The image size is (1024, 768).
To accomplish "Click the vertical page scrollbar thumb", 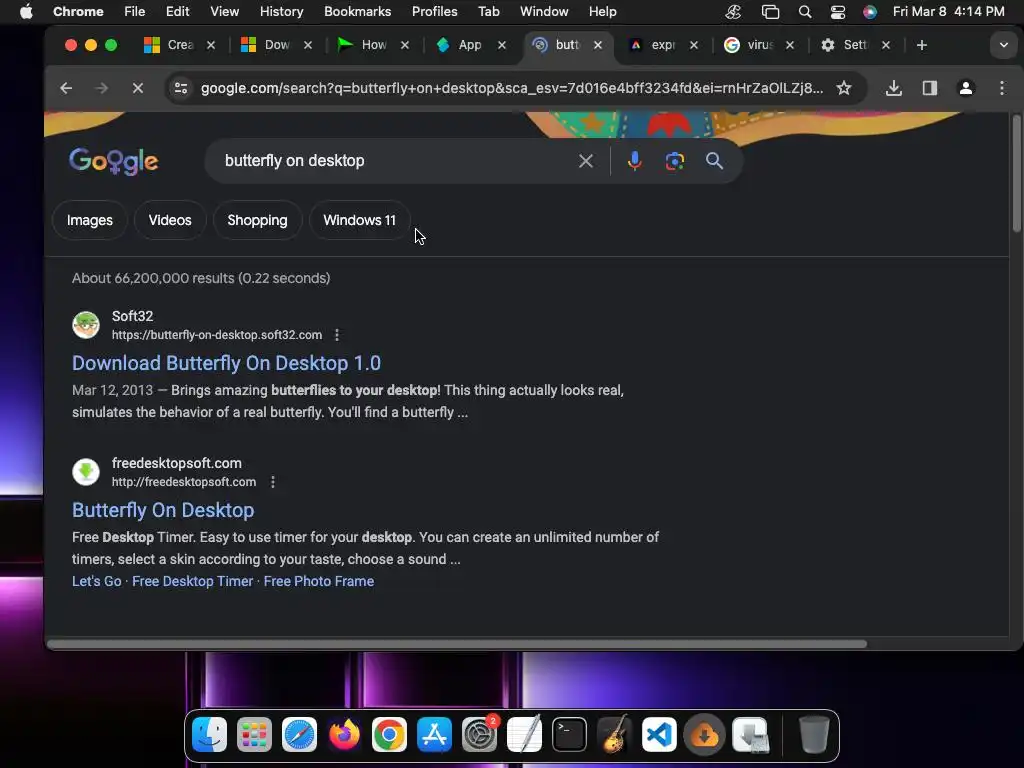I will pyautogui.click(x=1016, y=173).
